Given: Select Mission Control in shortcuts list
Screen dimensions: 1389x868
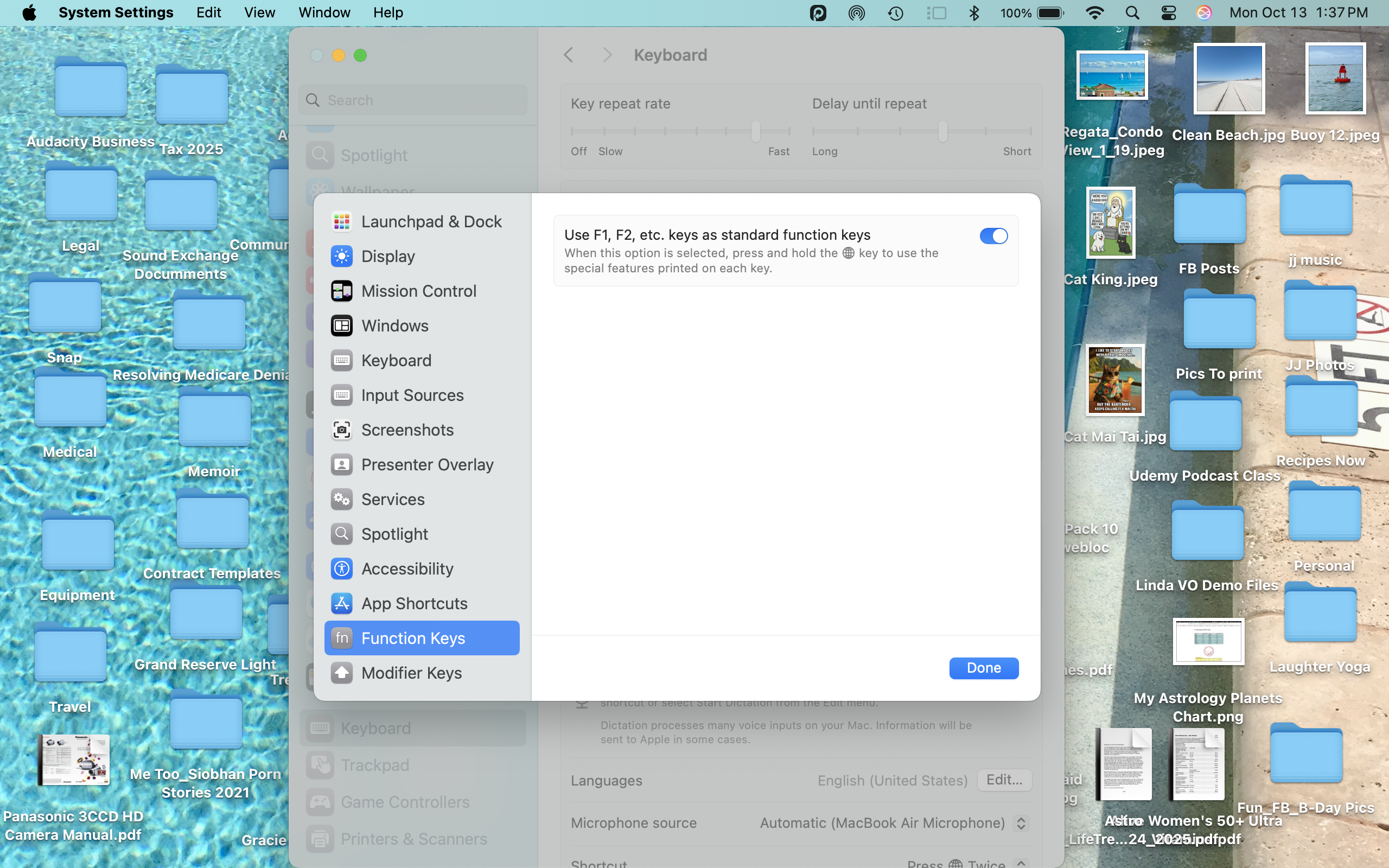Looking at the screenshot, I should pos(419,291).
